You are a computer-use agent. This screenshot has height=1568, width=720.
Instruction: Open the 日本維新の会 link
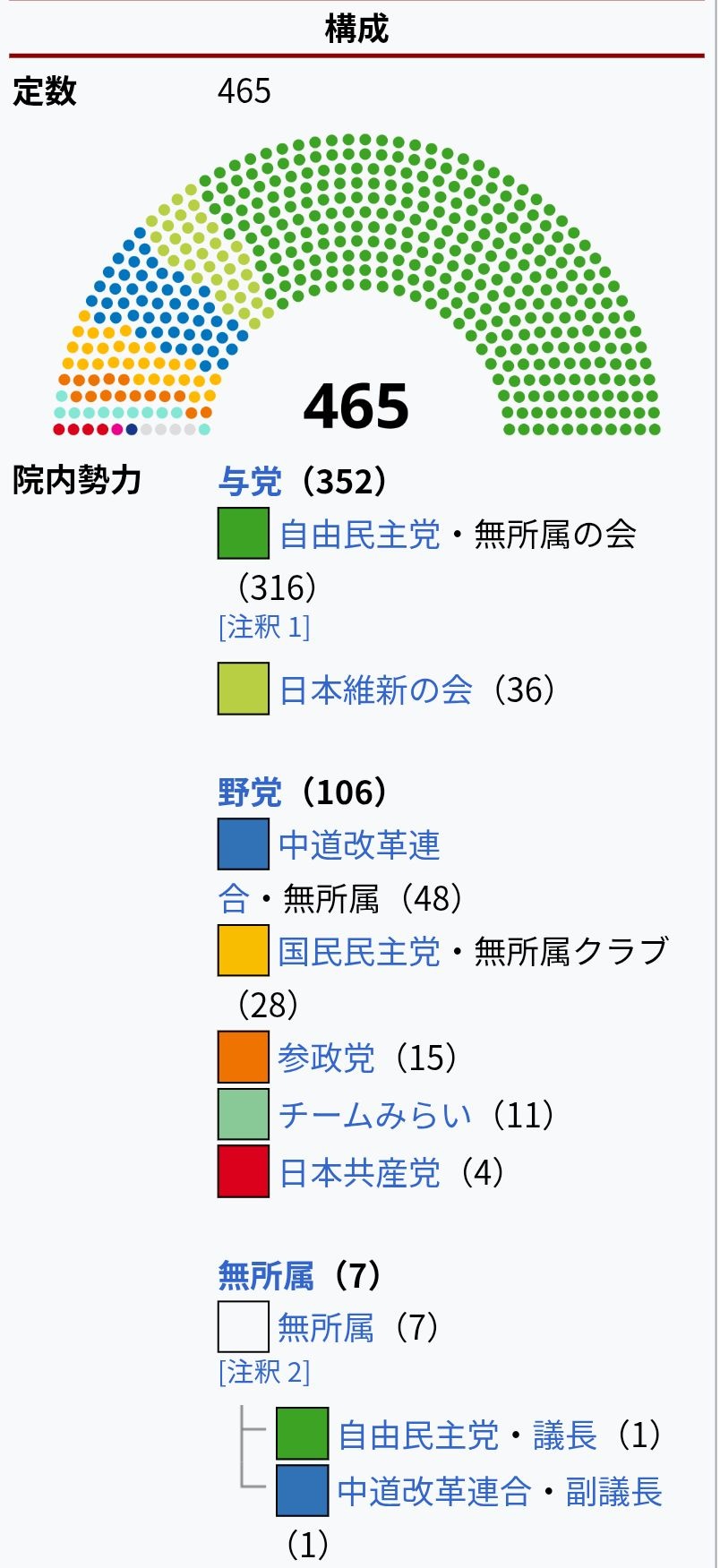[376, 690]
